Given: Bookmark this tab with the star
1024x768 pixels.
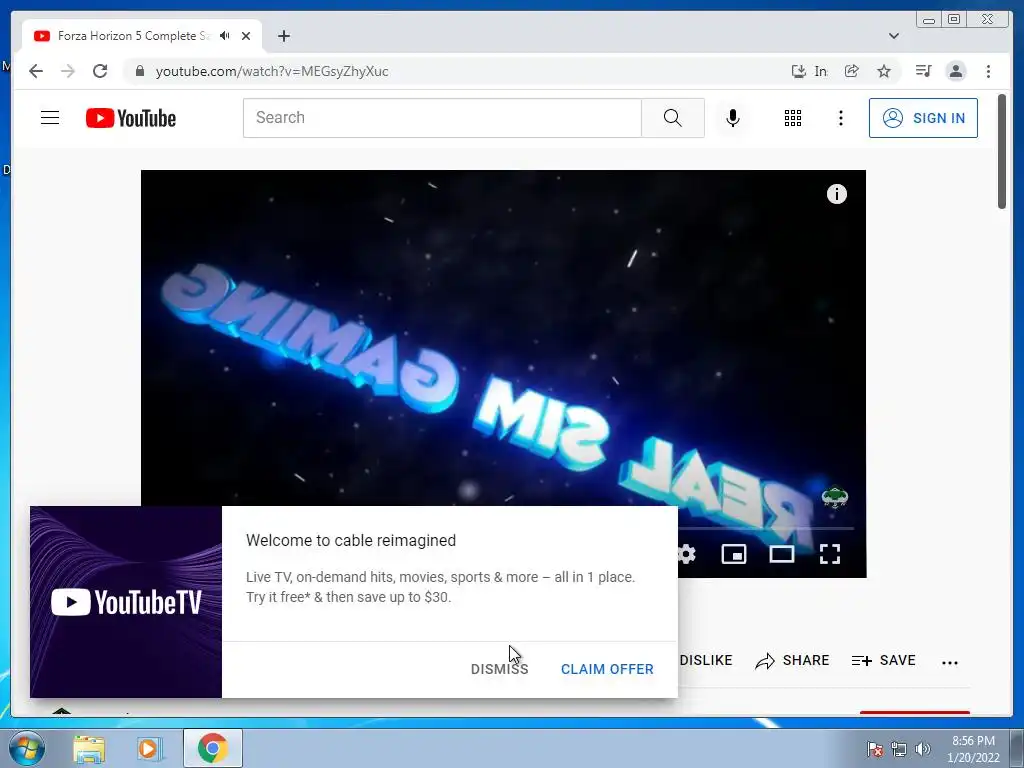Looking at the screenshot, I should point(884,71).
